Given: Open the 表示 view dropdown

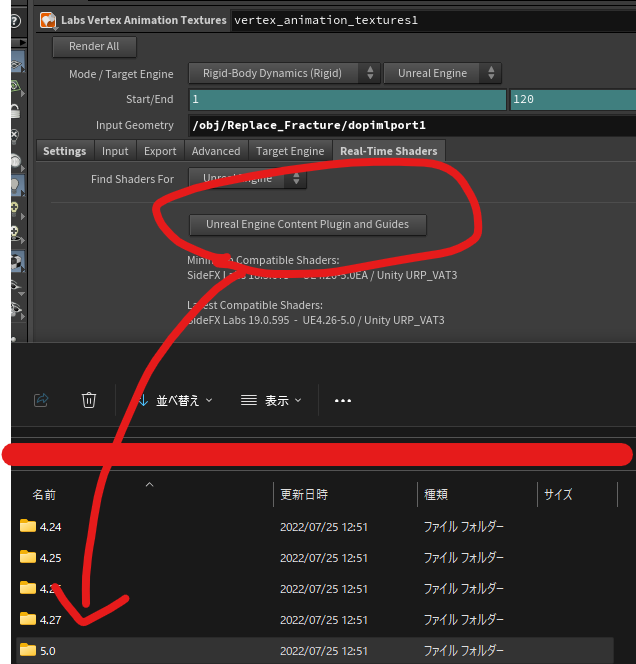Looking at the screenshot, I should (x=271, y=401).
